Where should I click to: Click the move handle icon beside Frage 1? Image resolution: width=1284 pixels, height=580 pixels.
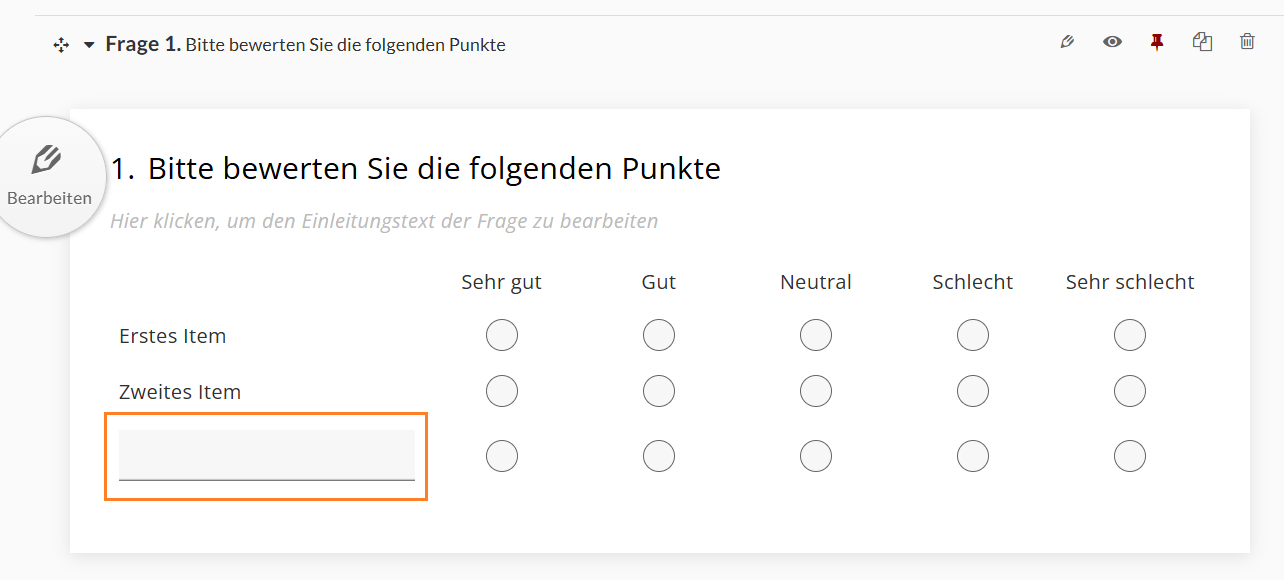tap(61, 45)
